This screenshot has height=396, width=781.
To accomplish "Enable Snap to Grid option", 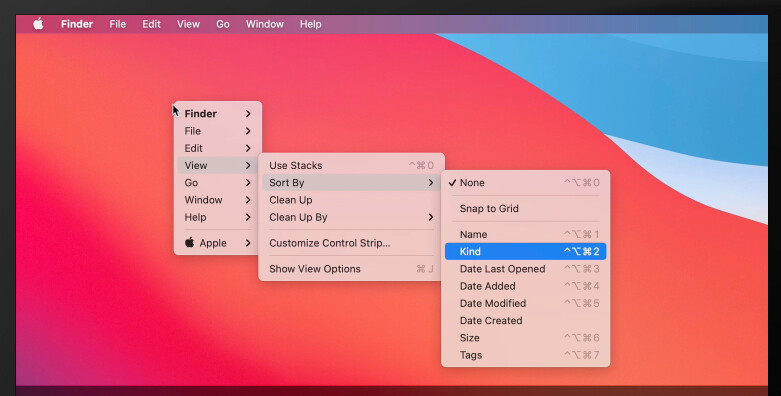I will (x=525, y=209).
